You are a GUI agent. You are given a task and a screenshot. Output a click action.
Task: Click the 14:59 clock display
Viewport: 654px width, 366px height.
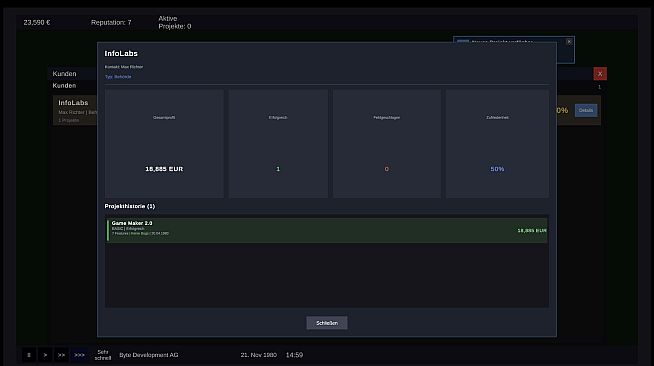294,355
